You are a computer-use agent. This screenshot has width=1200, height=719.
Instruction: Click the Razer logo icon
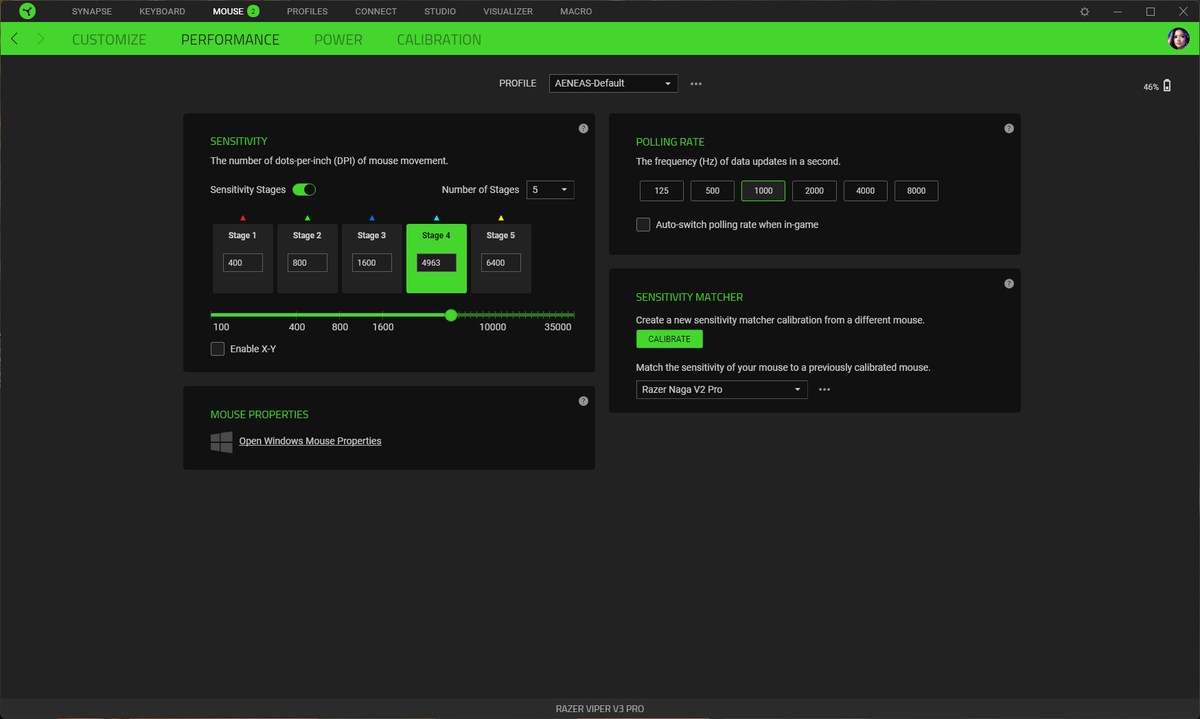click(27, 11)
